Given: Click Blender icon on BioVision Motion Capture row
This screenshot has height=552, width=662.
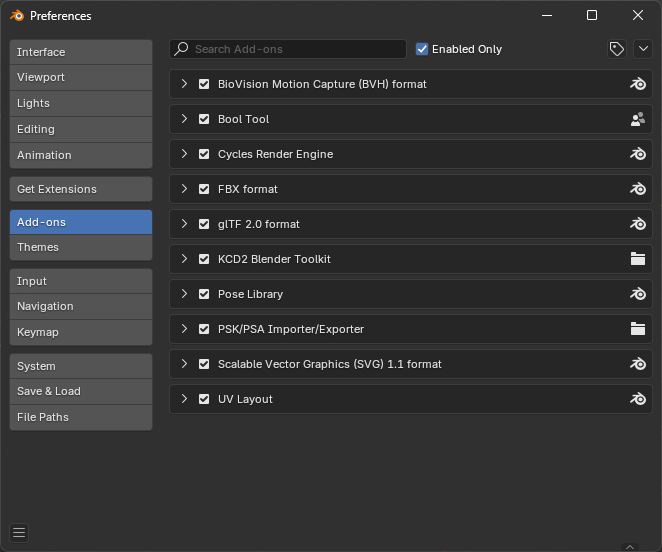Looking at the screenshot, I should pyautogui.click(x=638, y=84).
